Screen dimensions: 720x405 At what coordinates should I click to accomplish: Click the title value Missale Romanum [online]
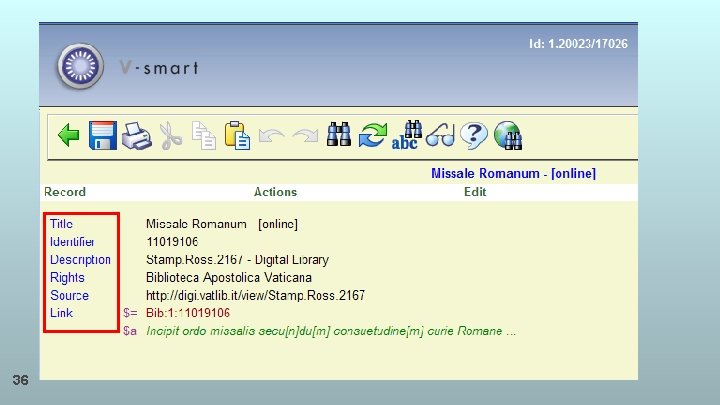point(222,224)
